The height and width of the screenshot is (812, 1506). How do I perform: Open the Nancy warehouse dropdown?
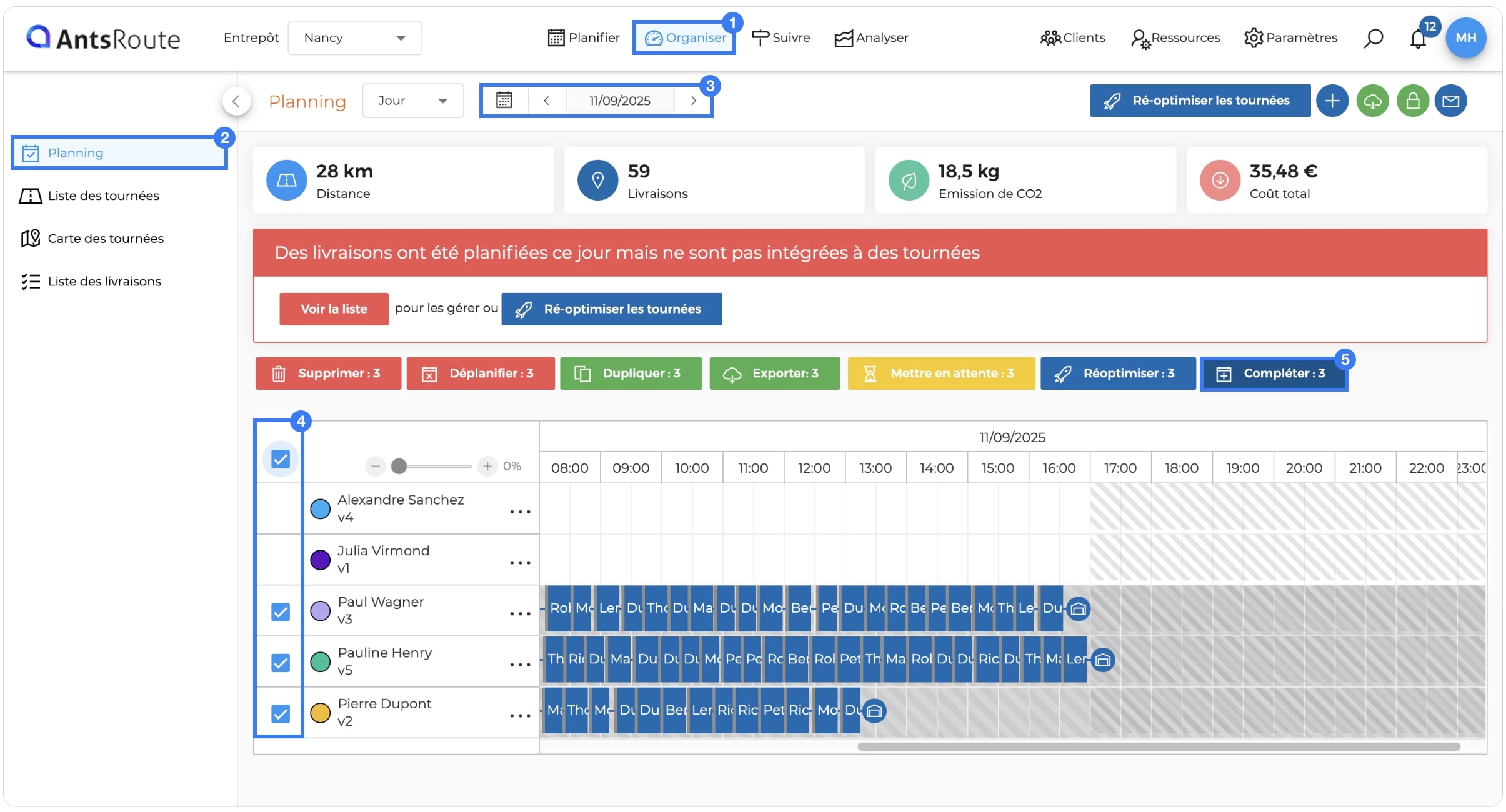(354, 38)
